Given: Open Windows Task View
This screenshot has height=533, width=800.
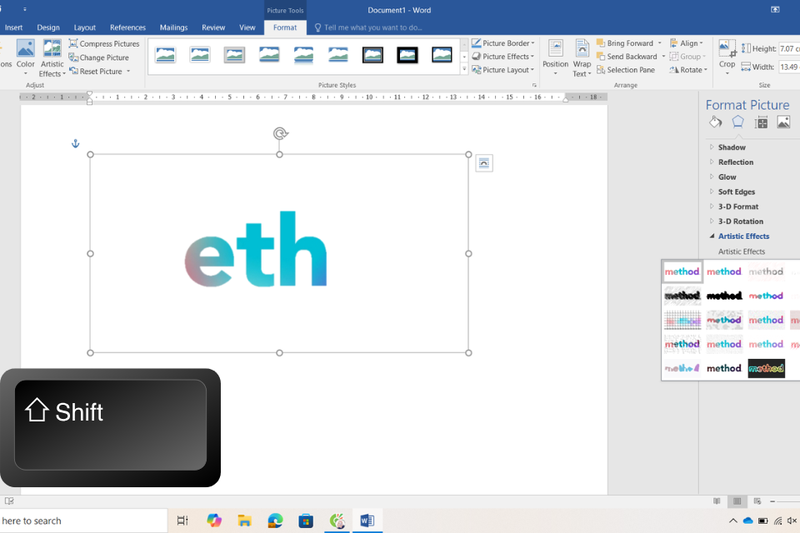Looking at the screenshot, I should [182, 521].
